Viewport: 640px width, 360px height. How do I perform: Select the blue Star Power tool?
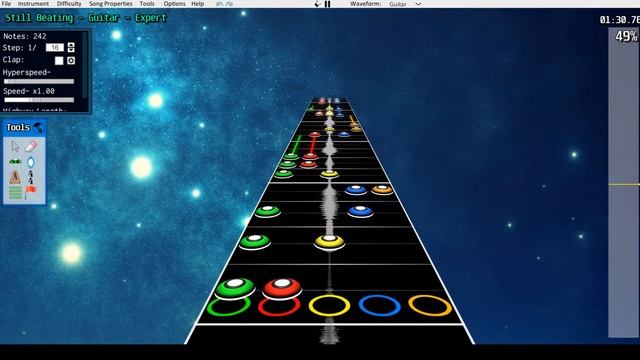tap(31, 162)
